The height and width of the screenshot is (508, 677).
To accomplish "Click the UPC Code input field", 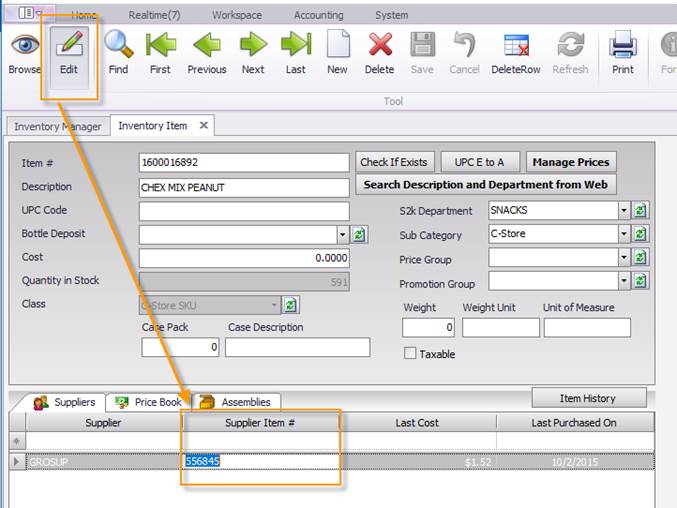I will coord(244,211).
